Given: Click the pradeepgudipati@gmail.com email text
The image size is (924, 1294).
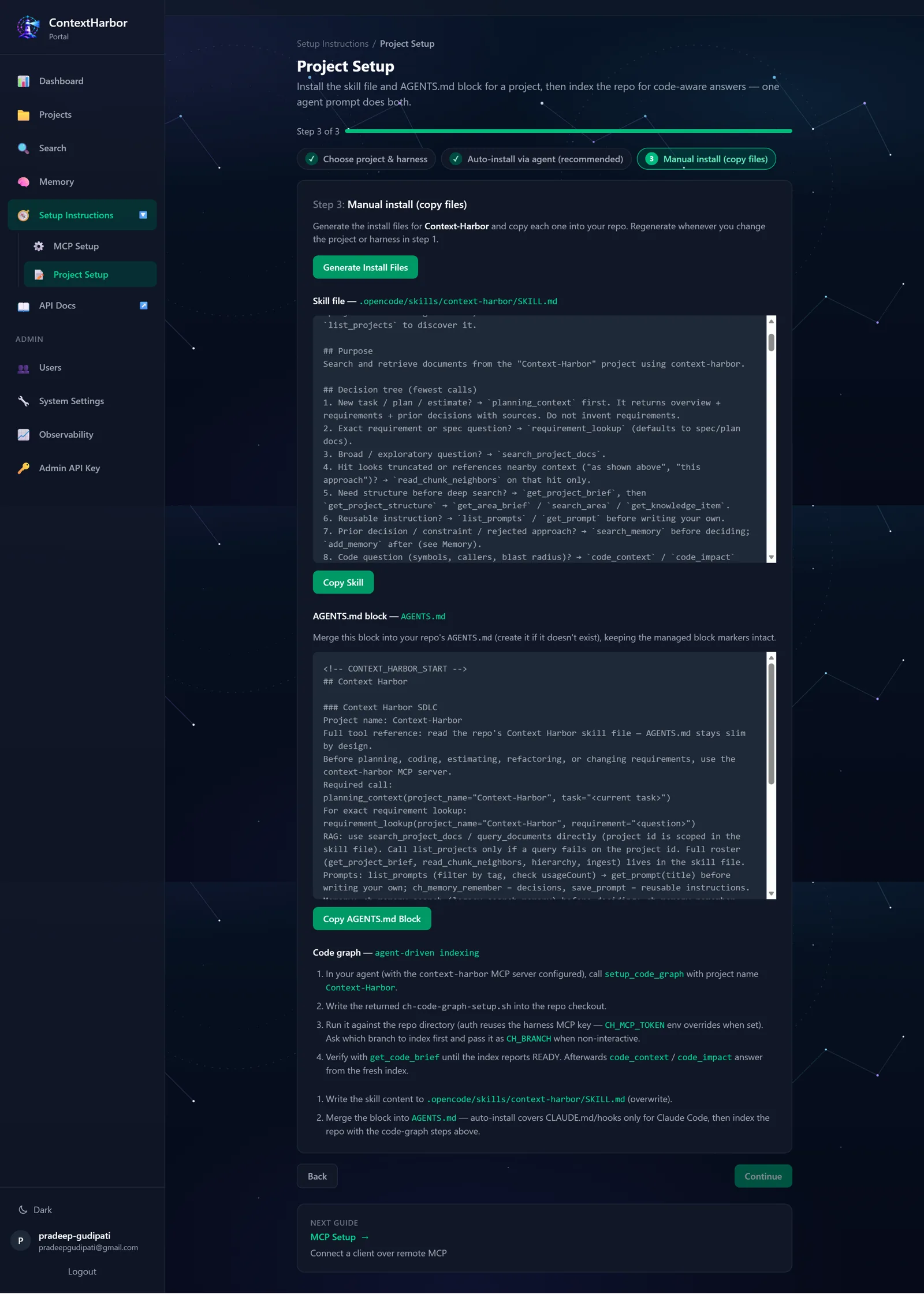Looking at the screenshot, I should (88, 1247).
